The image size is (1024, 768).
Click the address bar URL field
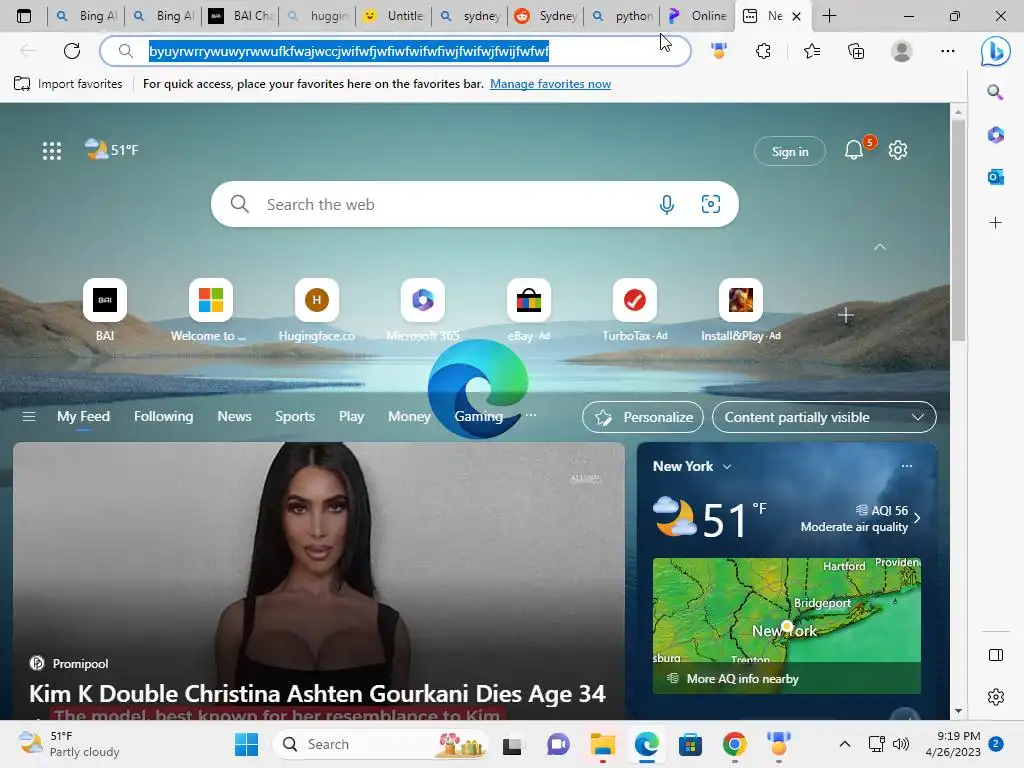(x=395, y=51)
